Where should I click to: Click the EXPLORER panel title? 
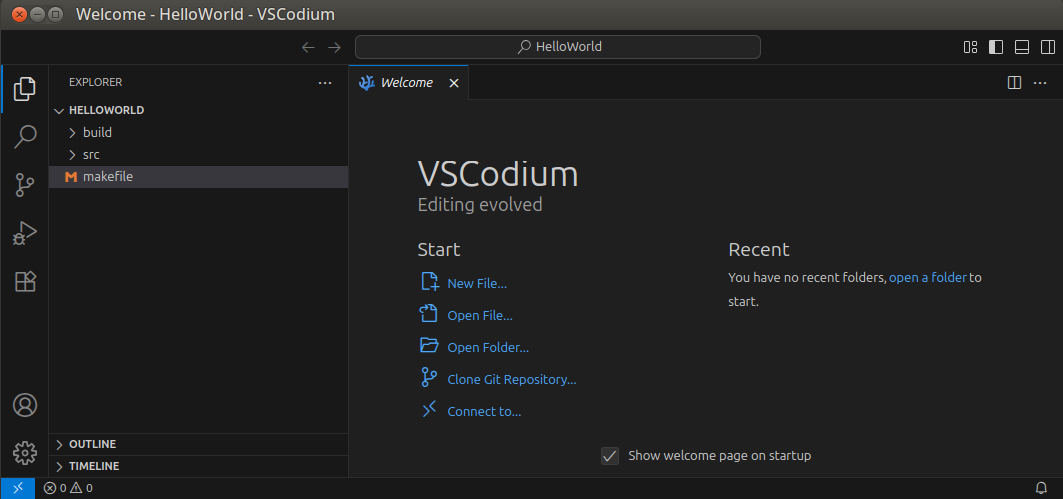coord(96,82)
